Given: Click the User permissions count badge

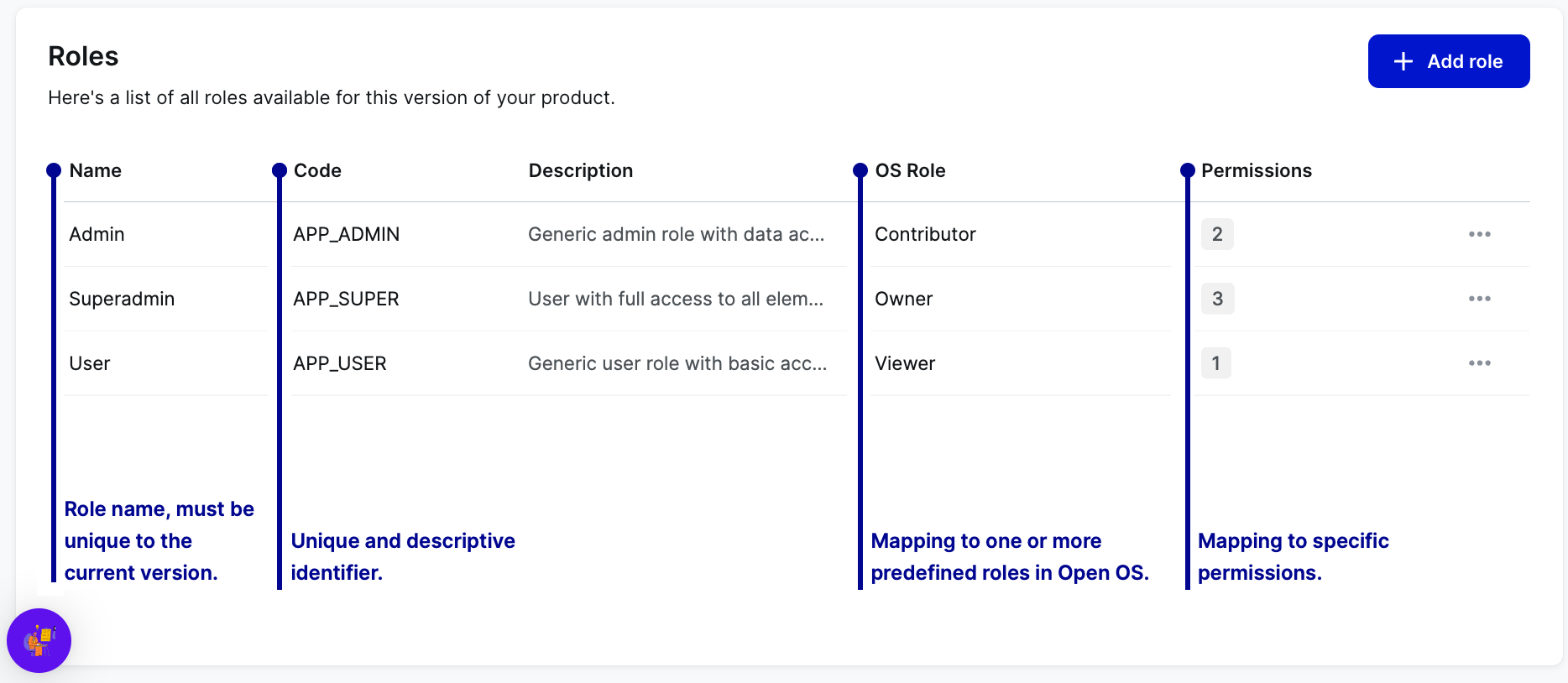Looking at the screenshot, I should click(x=1215, y=363).
